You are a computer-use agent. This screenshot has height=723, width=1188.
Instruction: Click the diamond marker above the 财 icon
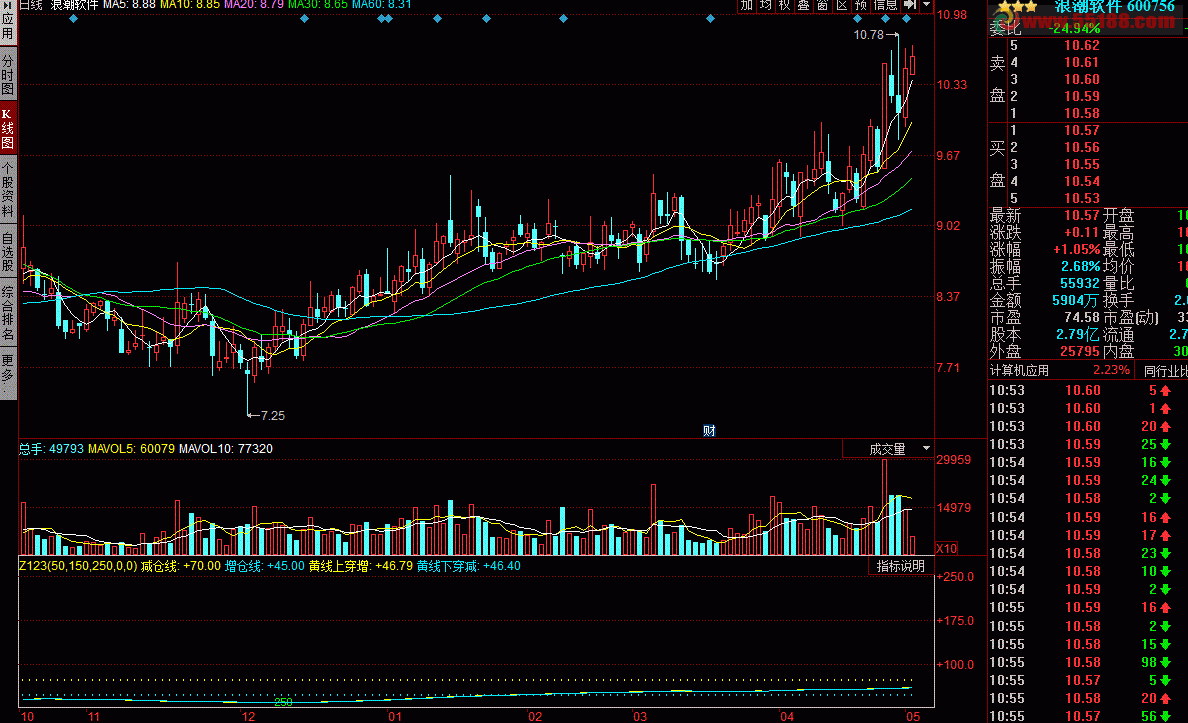(x=710, y=18)
